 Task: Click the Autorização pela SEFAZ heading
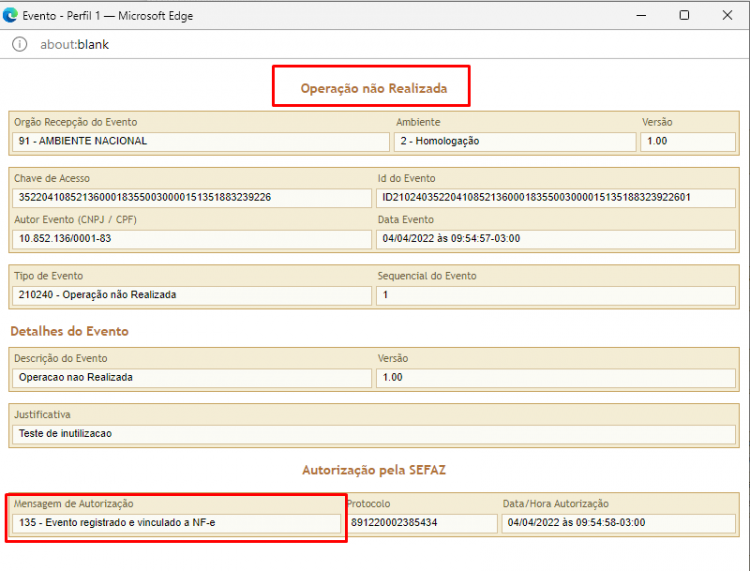coord(374,470)
